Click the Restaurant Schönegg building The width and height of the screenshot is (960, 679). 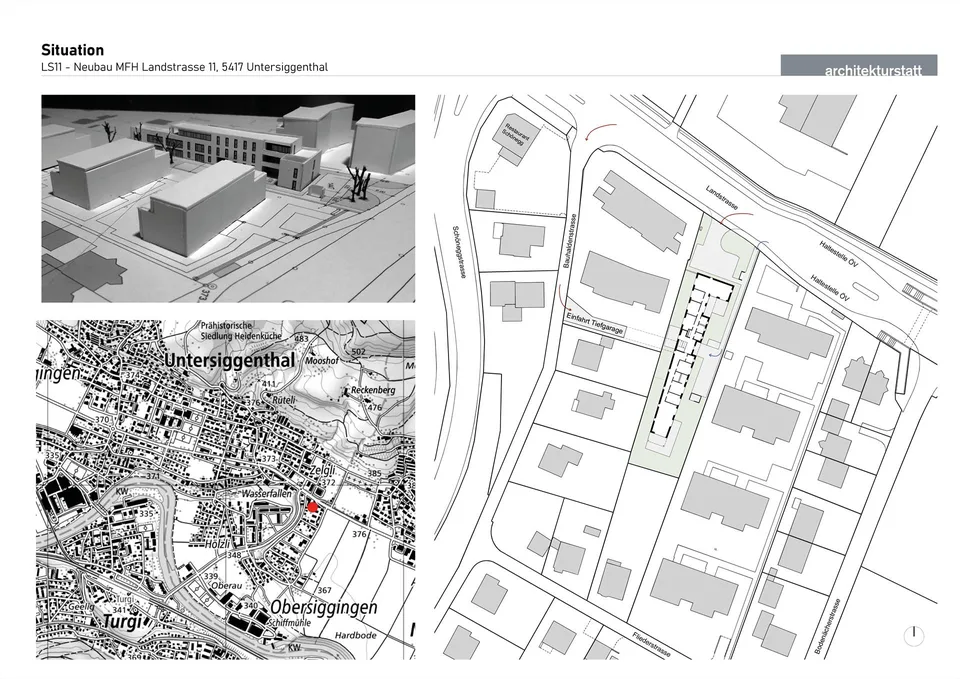point(513,140)
